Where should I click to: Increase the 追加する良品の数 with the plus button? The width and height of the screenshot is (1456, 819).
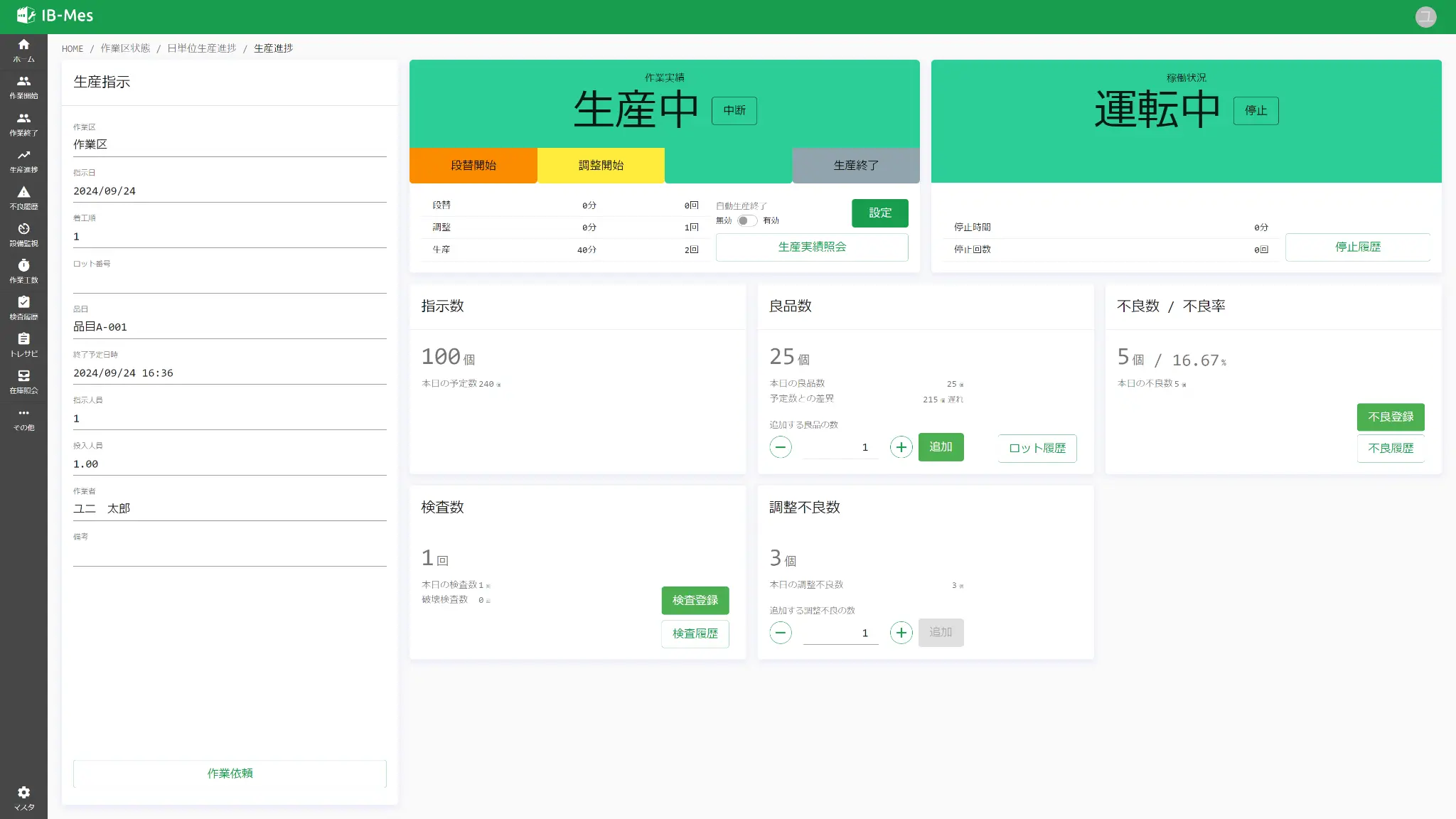pos(901,447)
